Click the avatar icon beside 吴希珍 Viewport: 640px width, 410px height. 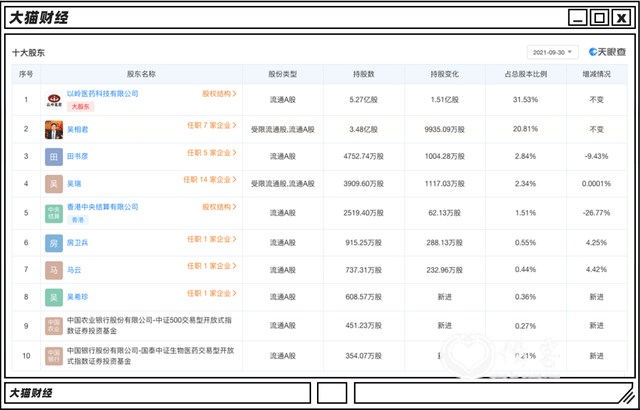point(54,297)
